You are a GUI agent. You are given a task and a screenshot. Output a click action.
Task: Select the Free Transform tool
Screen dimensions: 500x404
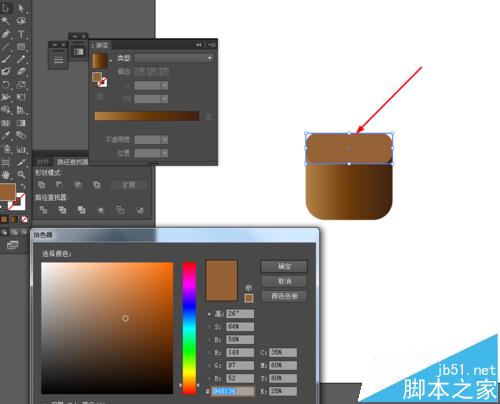(x=21, y=97)
